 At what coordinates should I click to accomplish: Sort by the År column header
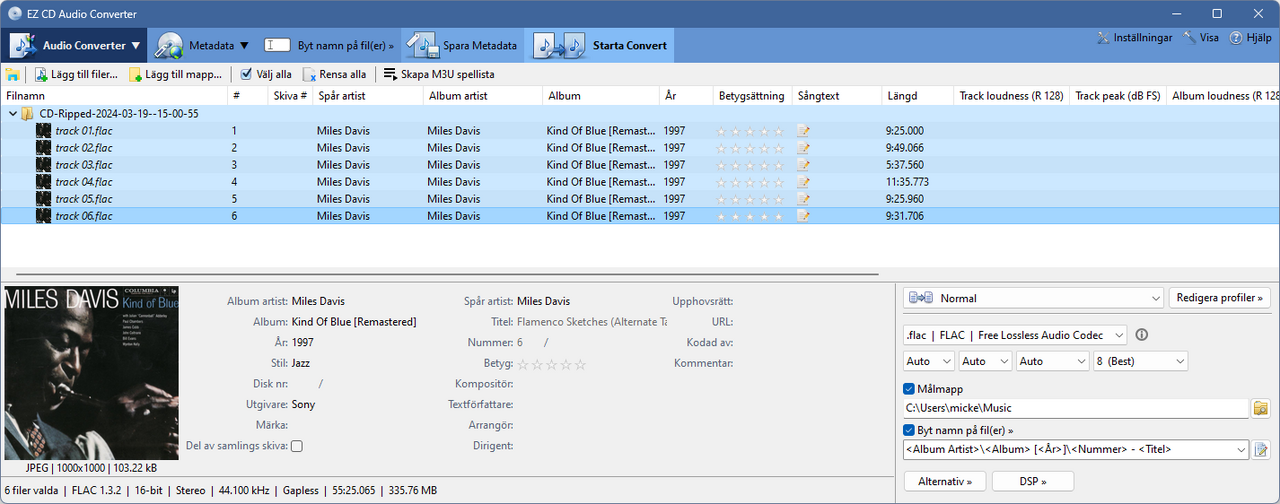click(686, 96)
